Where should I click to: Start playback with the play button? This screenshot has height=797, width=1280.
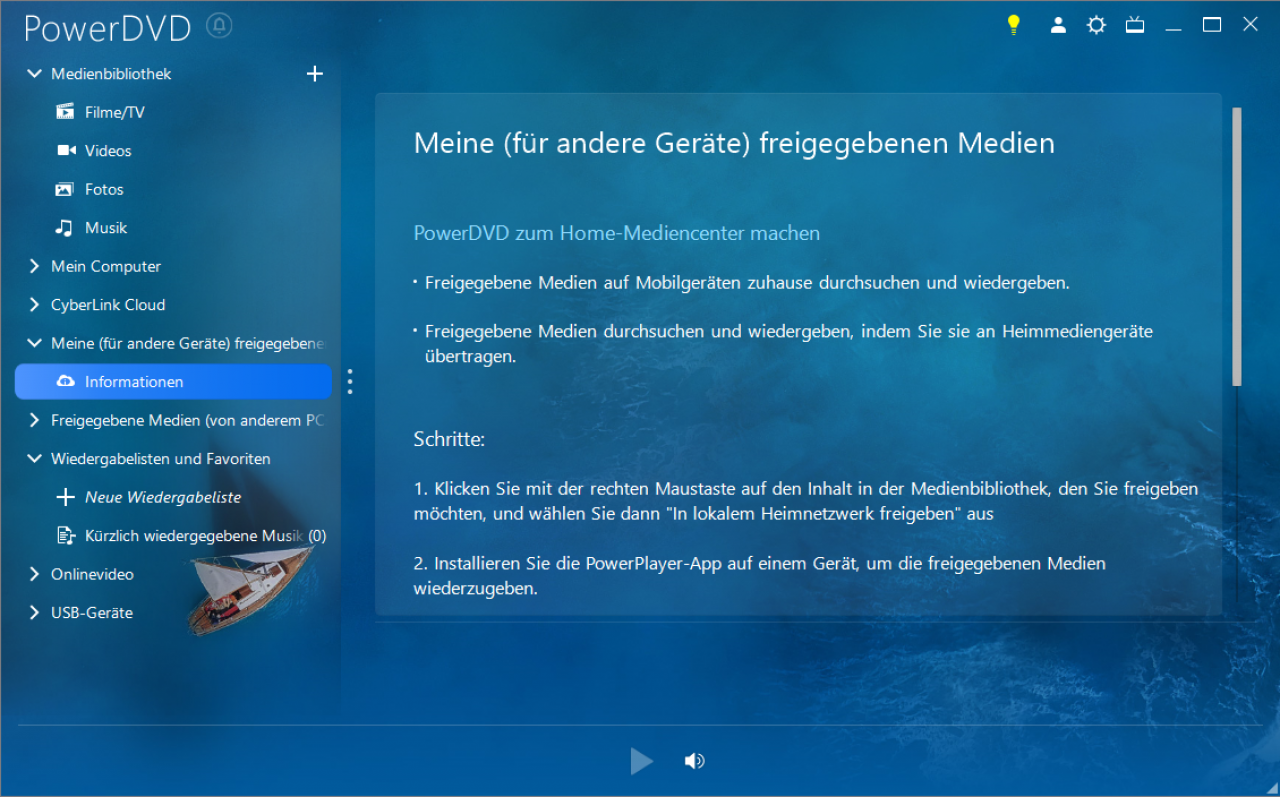(641, 761)
